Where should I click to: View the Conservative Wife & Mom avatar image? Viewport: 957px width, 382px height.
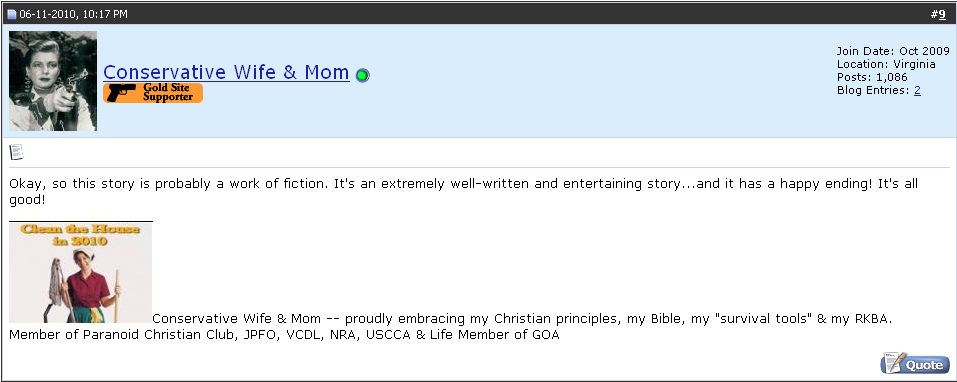pos(53,81)
